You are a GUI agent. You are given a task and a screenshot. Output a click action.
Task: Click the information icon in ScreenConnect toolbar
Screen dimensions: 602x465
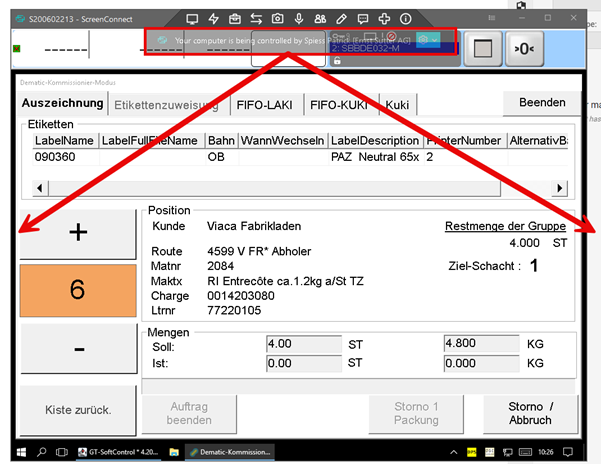coord(405,19)
